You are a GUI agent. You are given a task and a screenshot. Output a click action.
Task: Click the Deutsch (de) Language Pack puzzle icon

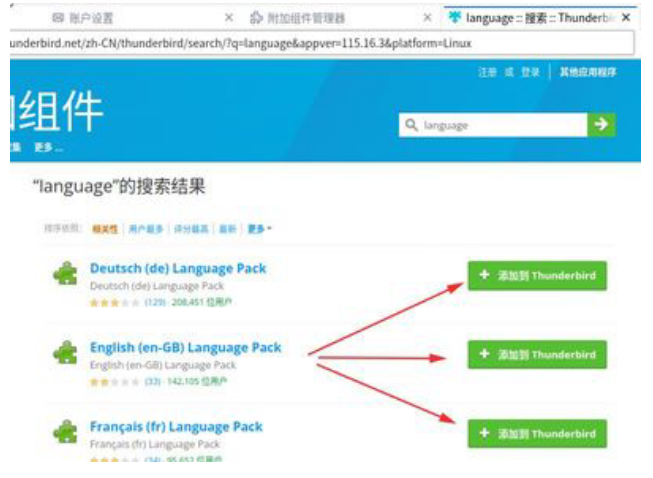(65, 274)
